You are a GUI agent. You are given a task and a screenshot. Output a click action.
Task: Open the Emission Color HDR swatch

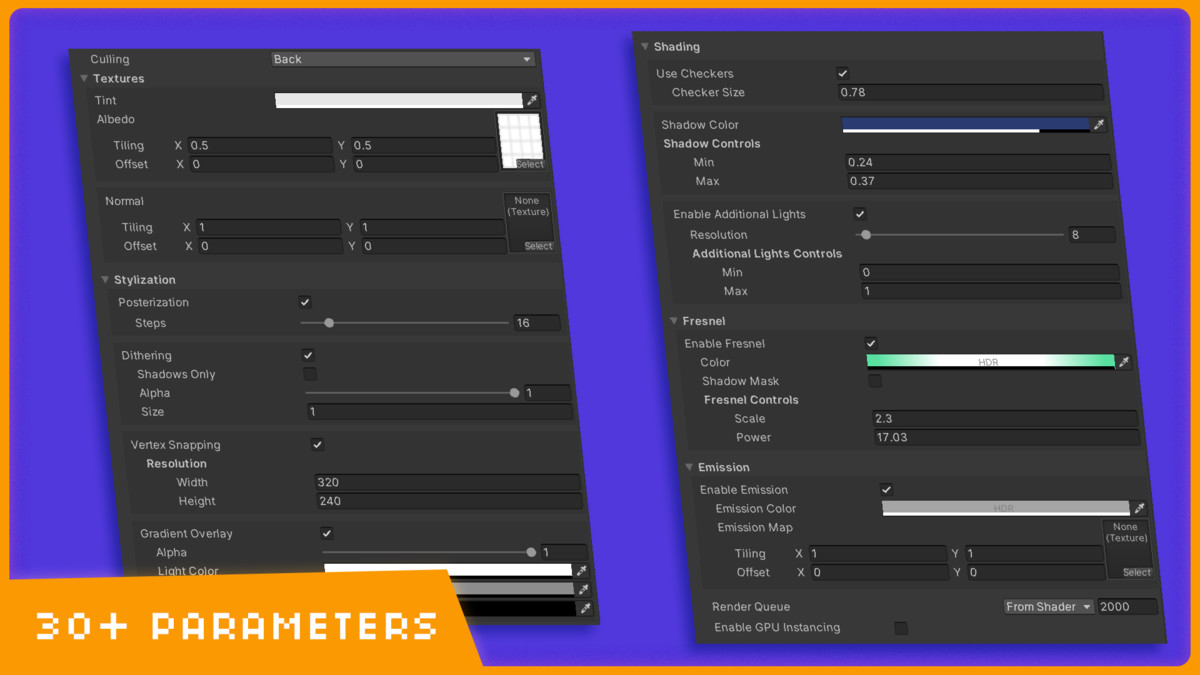[1006, 508]
